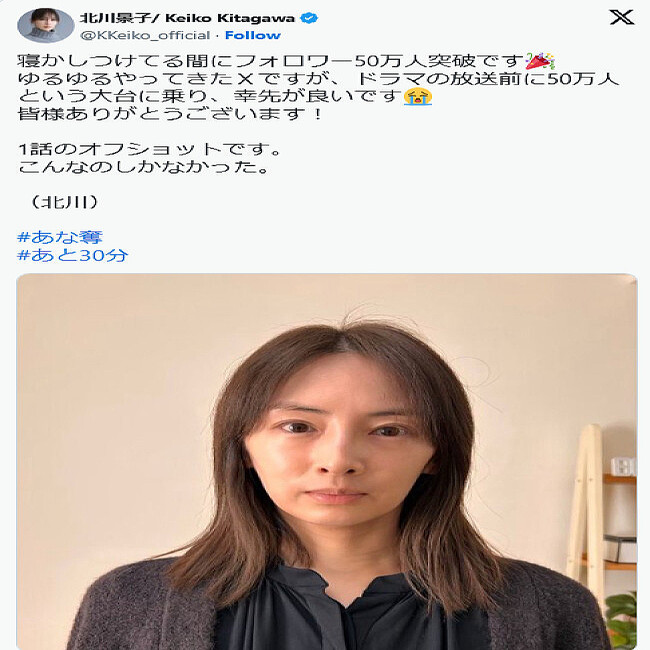The height and width of the screenshot is (650, 650).
Task: Click the text 皆様ありがとうございます！
Action: pos(170,114)
